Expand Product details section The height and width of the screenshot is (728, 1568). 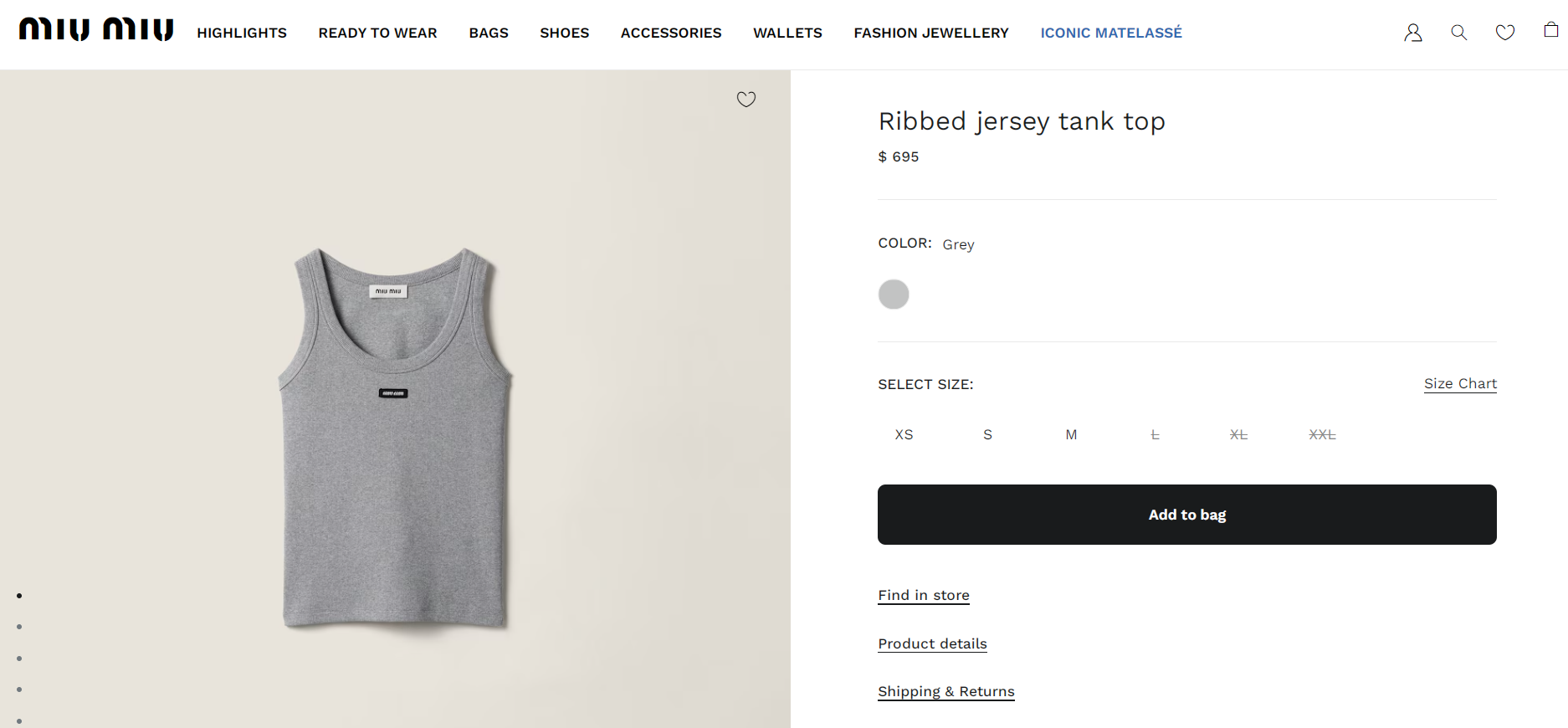pos(932,643)
